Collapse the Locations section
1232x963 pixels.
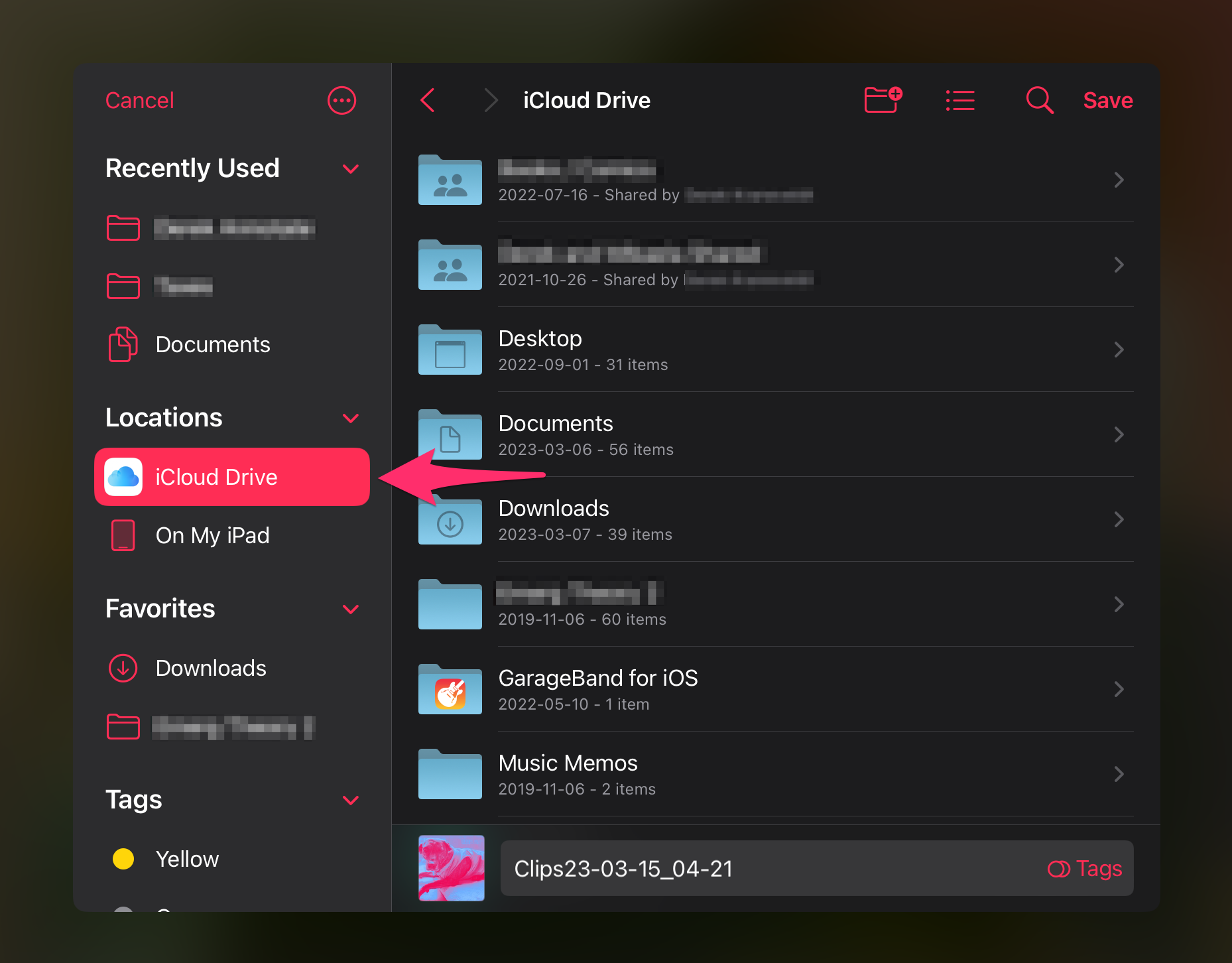click(x=351, y=418)
